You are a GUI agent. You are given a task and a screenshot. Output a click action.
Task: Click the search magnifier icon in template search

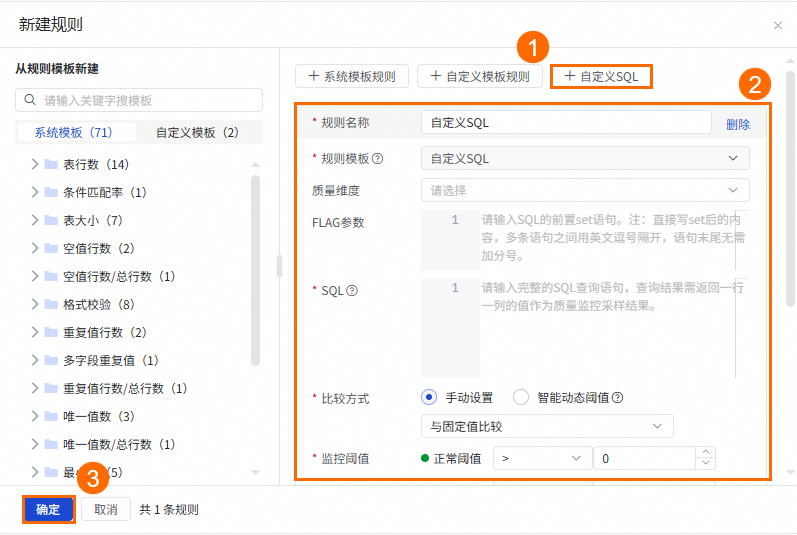pos(30,100)
